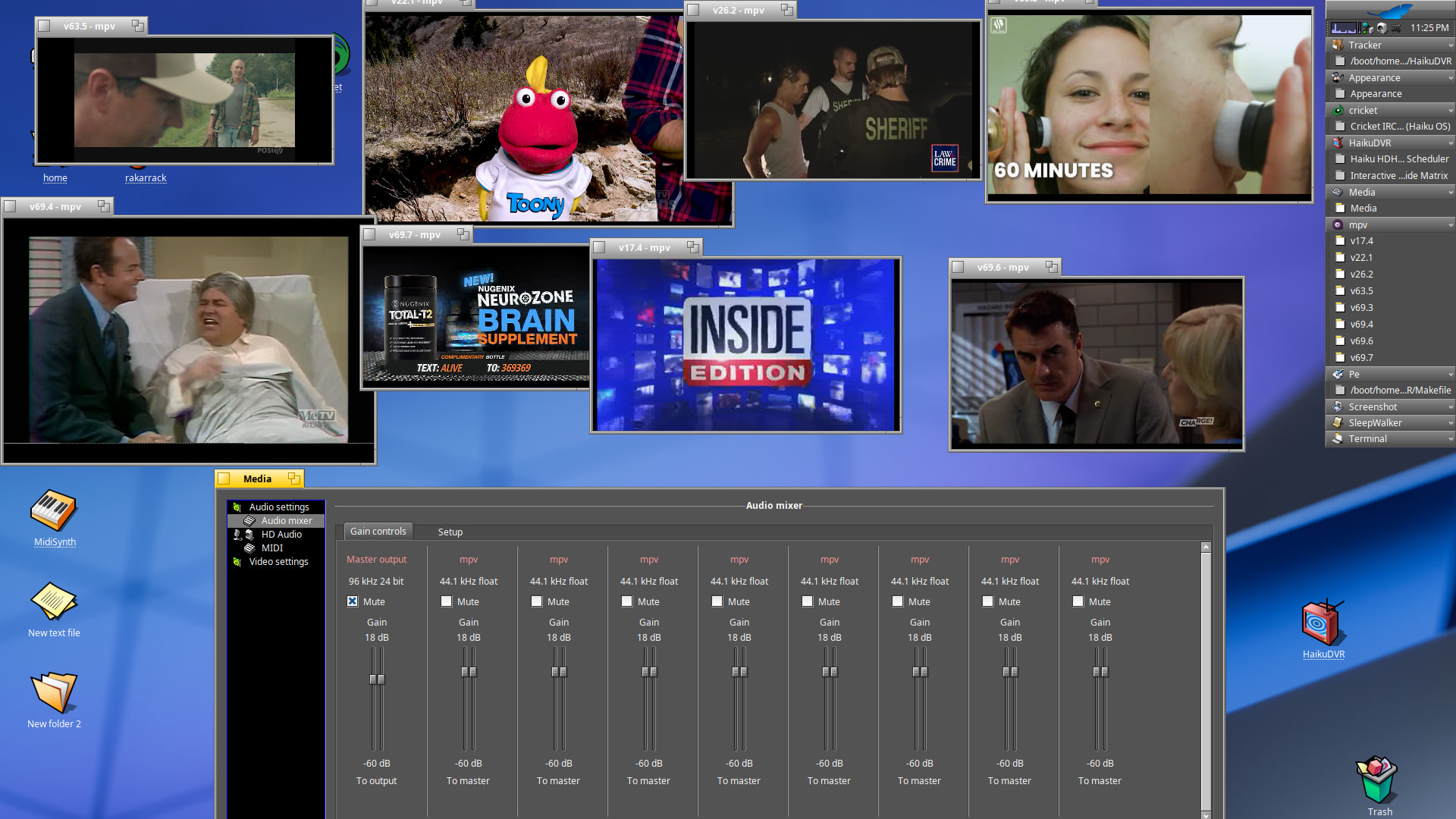The width and height of the screenshot is (1456, 819).
Task: Select the New folder 2 desktop icon
Action: [54, 692]
